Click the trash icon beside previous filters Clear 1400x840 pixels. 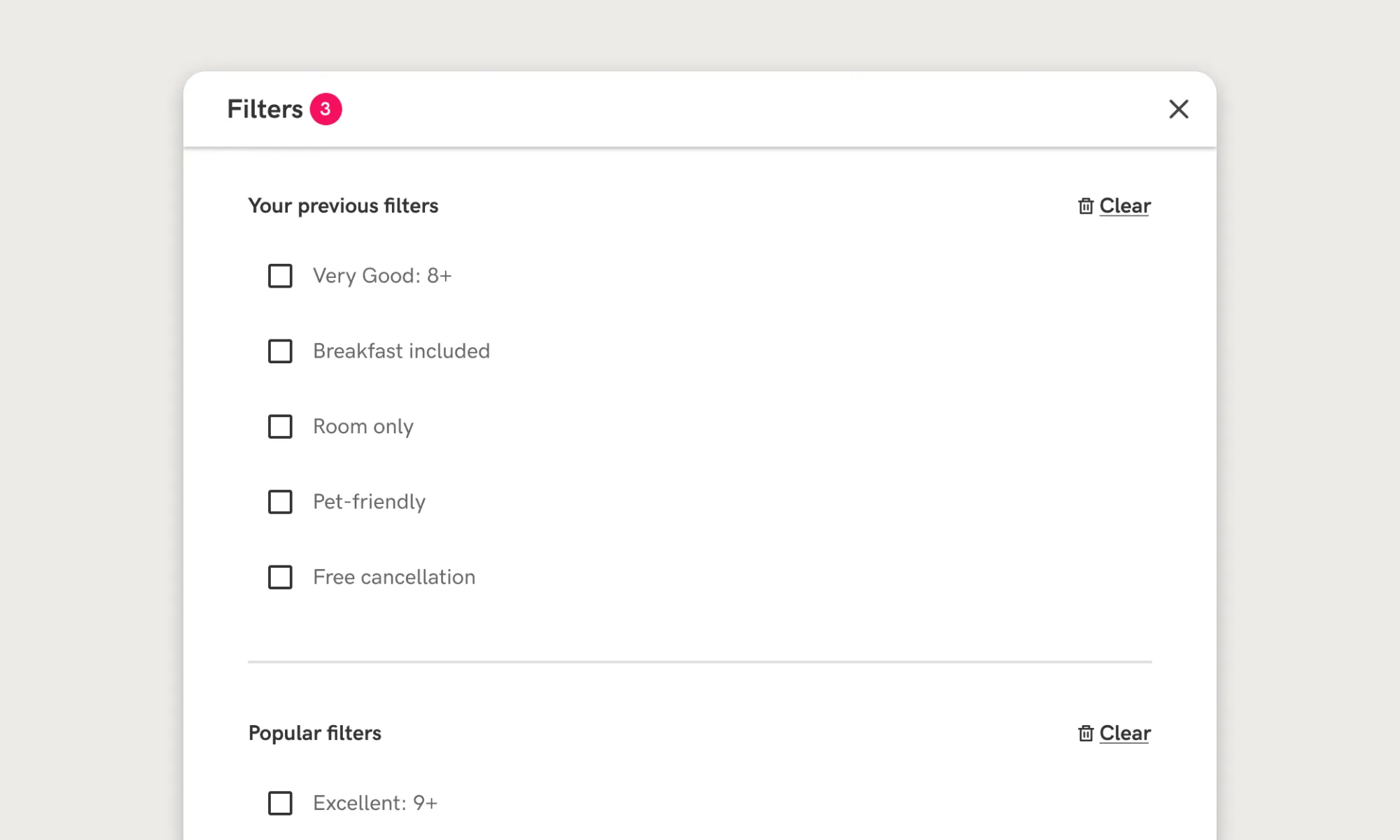coord(1086,206)
